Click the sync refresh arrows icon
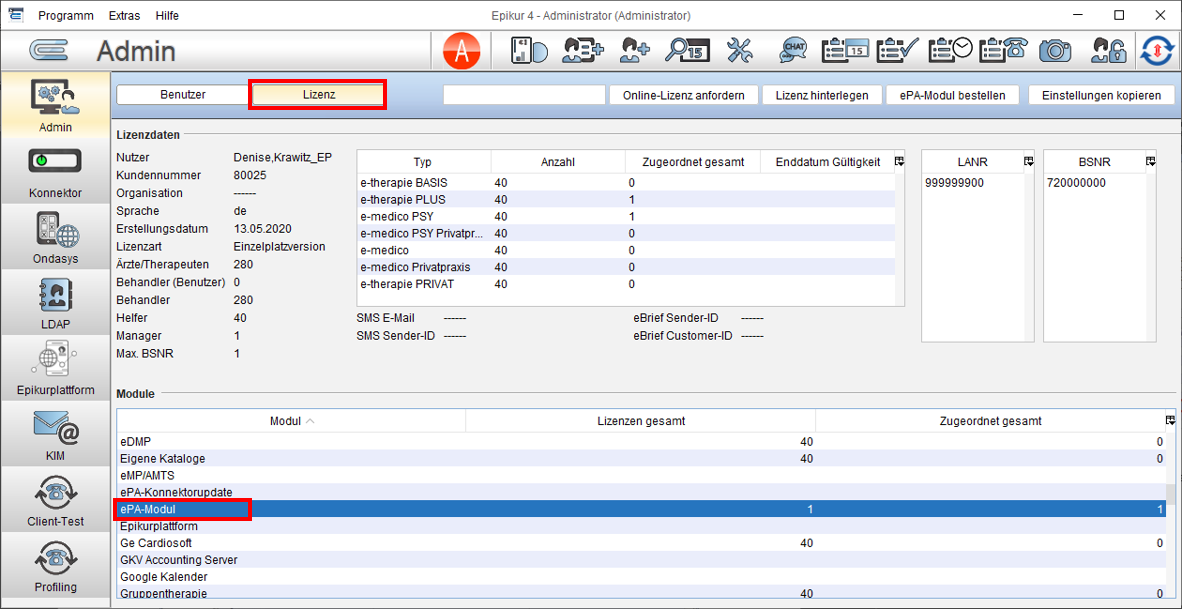Image resolution: width=1182 pixels, height=609 pixels. pyautogui.click(x=1159, y=50)
